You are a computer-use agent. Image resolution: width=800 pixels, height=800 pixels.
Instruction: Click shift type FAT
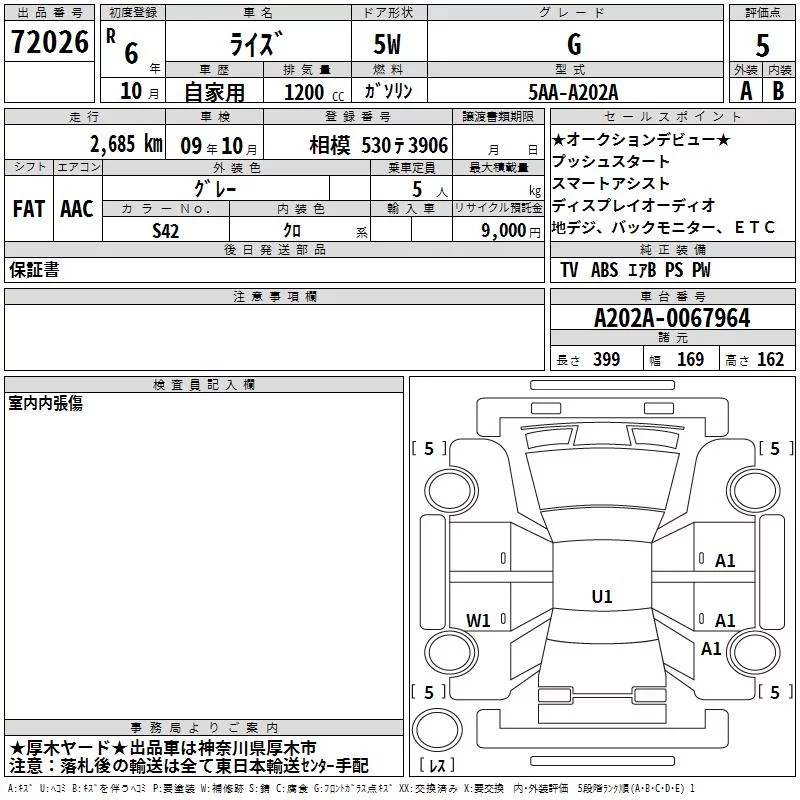click(x=29, y=209)
